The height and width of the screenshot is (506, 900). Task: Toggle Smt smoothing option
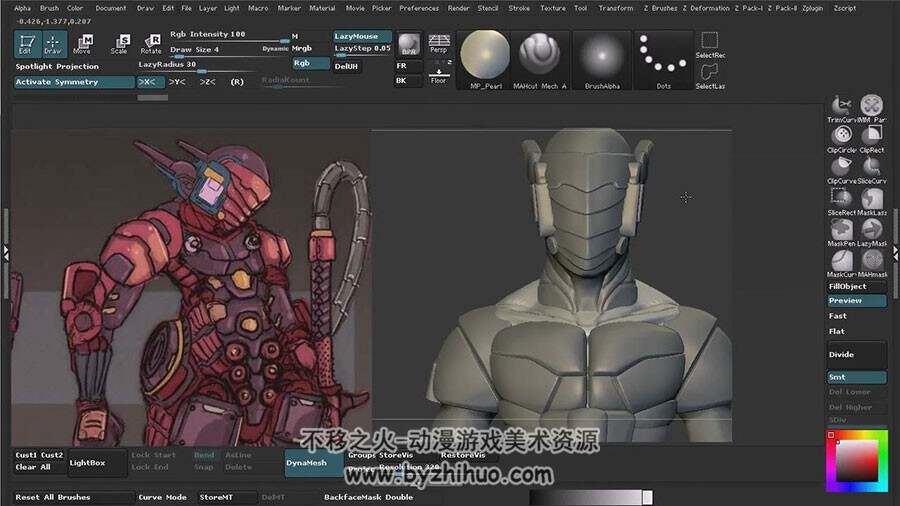[x=856, y=377]
